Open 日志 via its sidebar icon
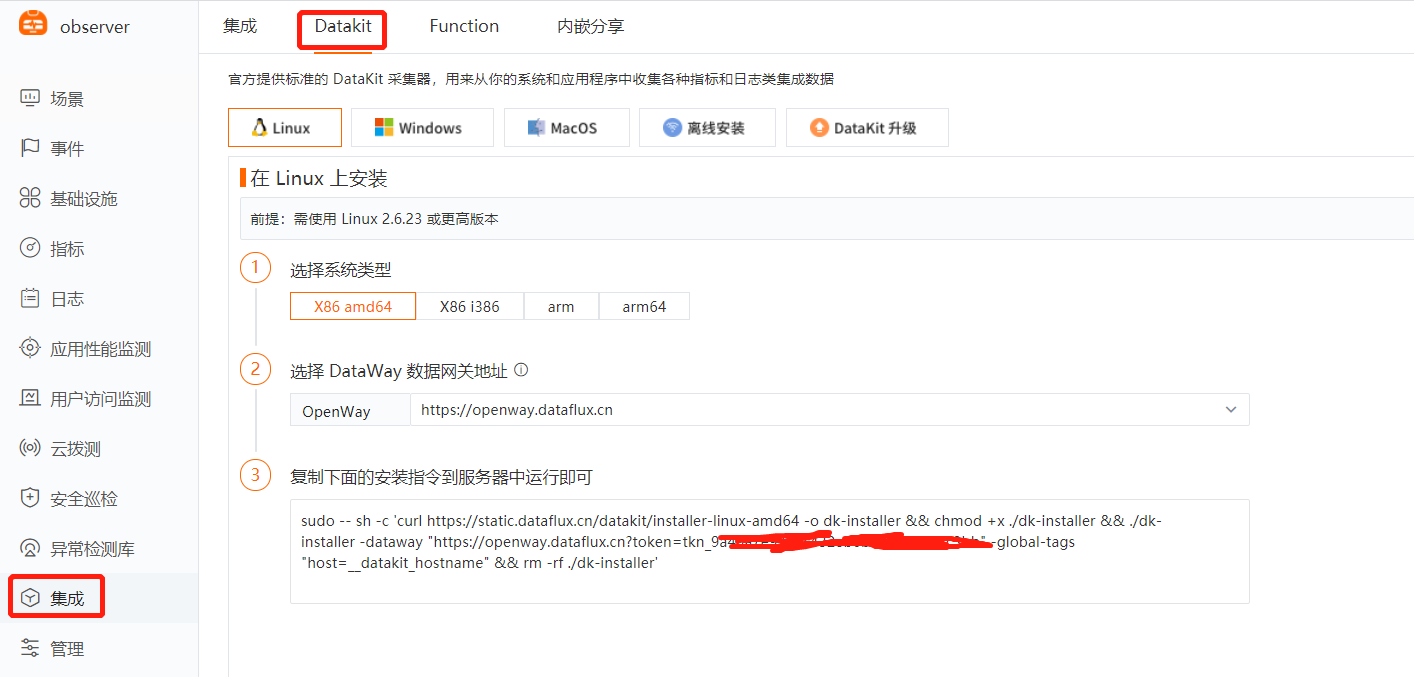The width and height of the screenshot is (1414, 677). pos(31,298)
